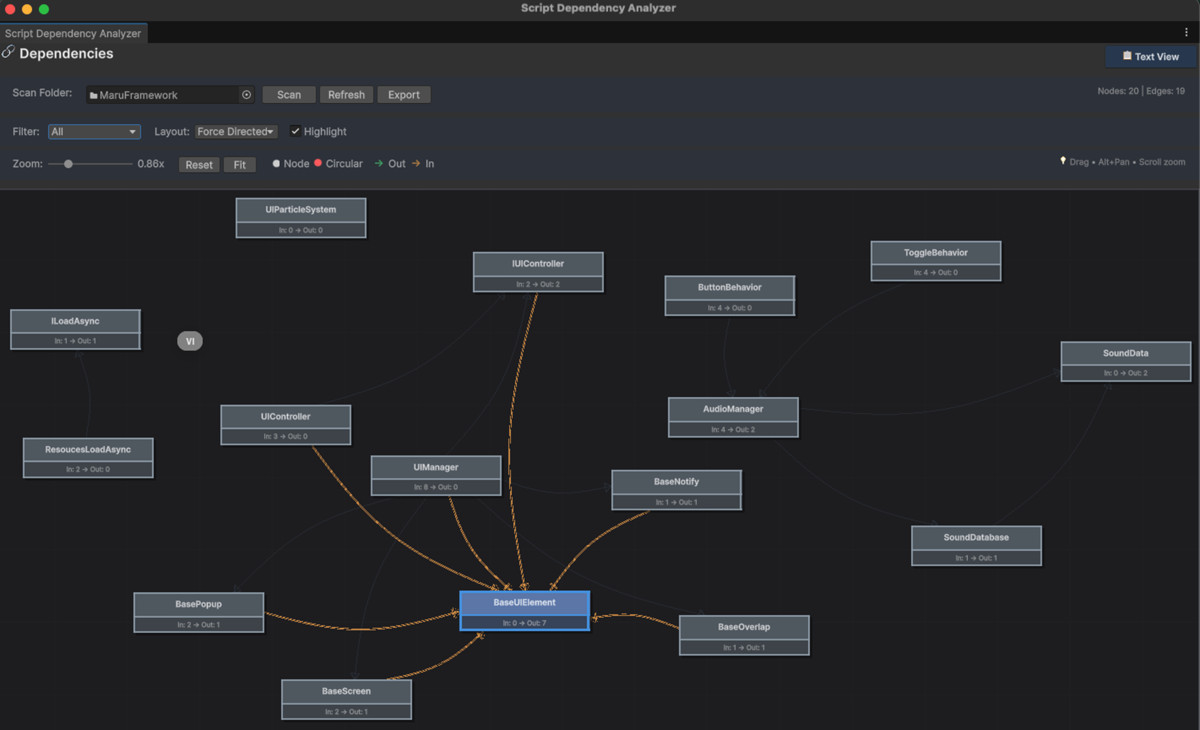This screenshot has height=730, width=1200.
Task: Select the Script Dependency Analyzer tab
Action: tap(74, 33)
